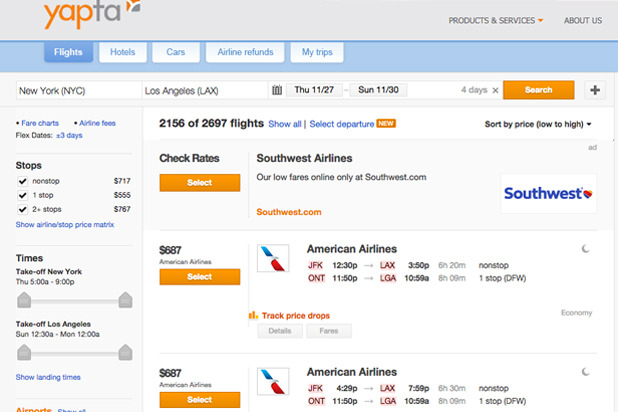Clear the 4 days trip length
618x412 pixels.
pos(495,90)
